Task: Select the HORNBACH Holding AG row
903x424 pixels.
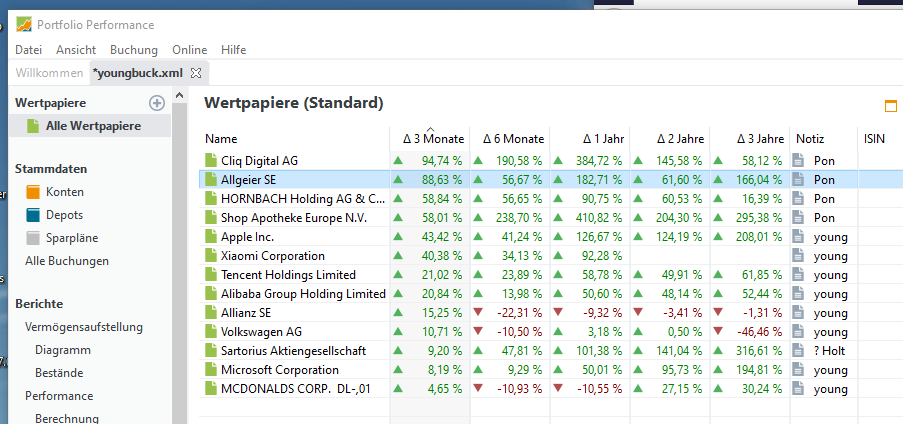Action: point(551,199)
